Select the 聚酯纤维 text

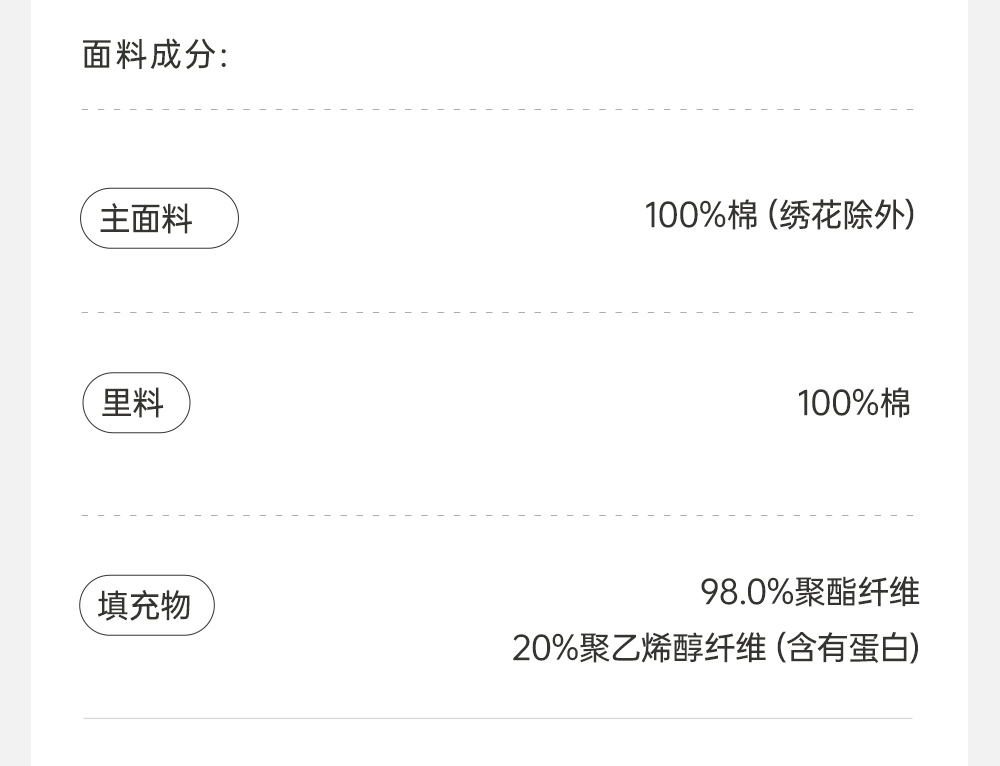coord(857,592)
